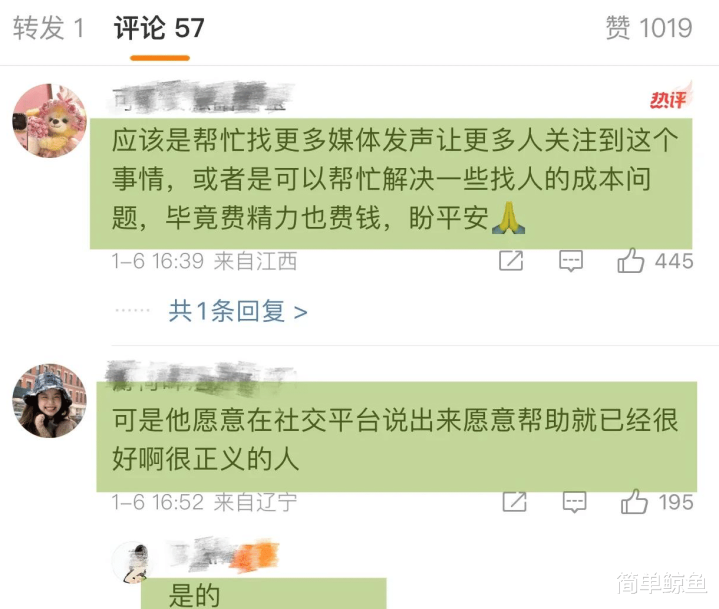
Task: Open the smiling girl with hat avatar
Action: (50, 400)
